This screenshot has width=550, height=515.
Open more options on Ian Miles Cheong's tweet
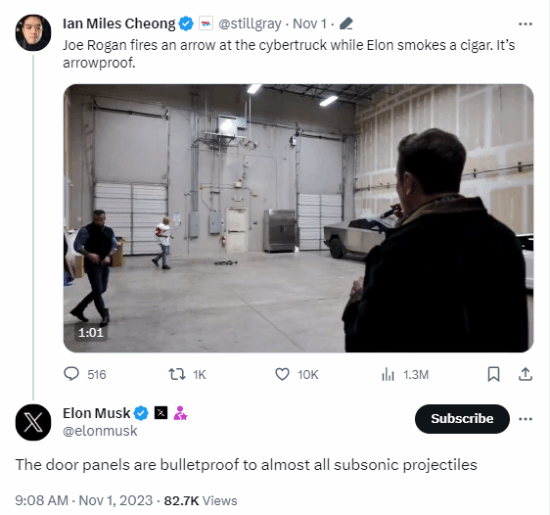[525, 24]
